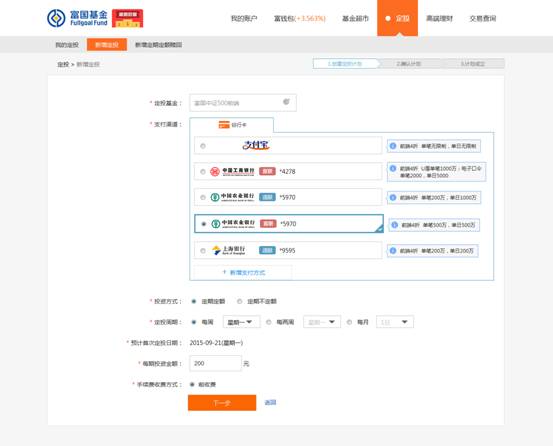Click the Fullgoal Fund logo
The width and height of the screenshot is (553, 446).
click(x=77, y=18)
